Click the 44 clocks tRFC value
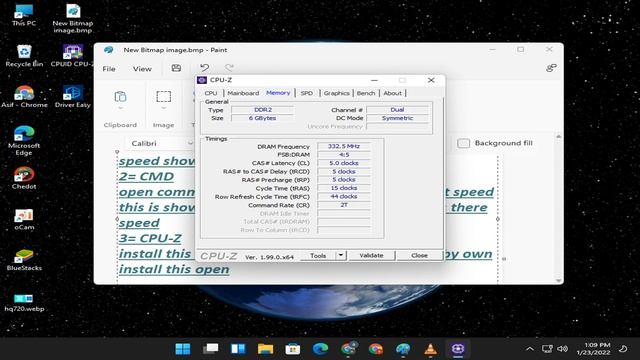The width and height of the screenshot is (640, 360). coord(344,196)
